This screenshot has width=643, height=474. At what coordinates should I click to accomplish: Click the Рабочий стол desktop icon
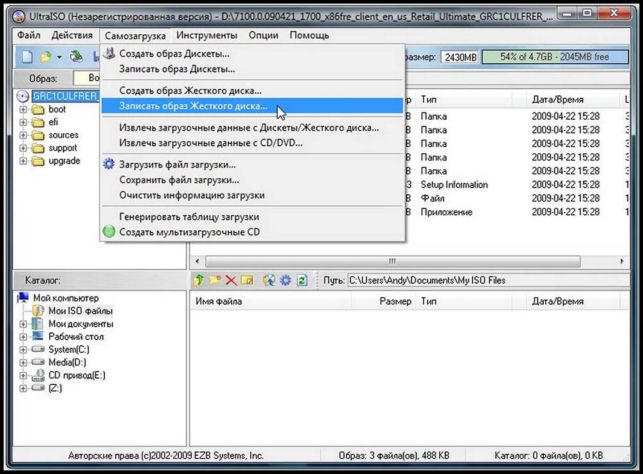38,336
